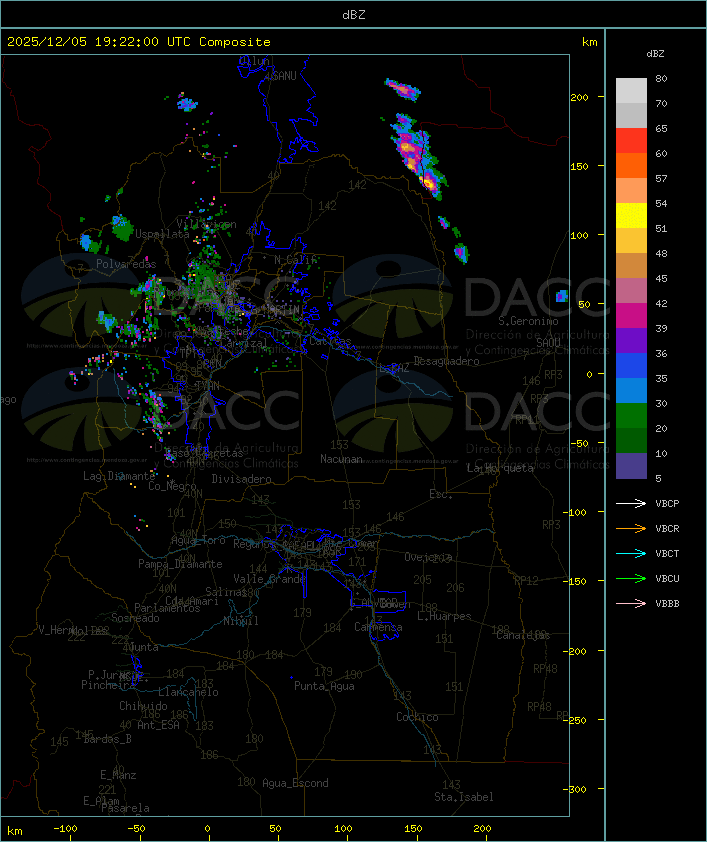Image resolution: width=707 pixels, height=842 pixels.
Task: Click the 150 tick on the horizontal axis
Action: click(413, 829)
